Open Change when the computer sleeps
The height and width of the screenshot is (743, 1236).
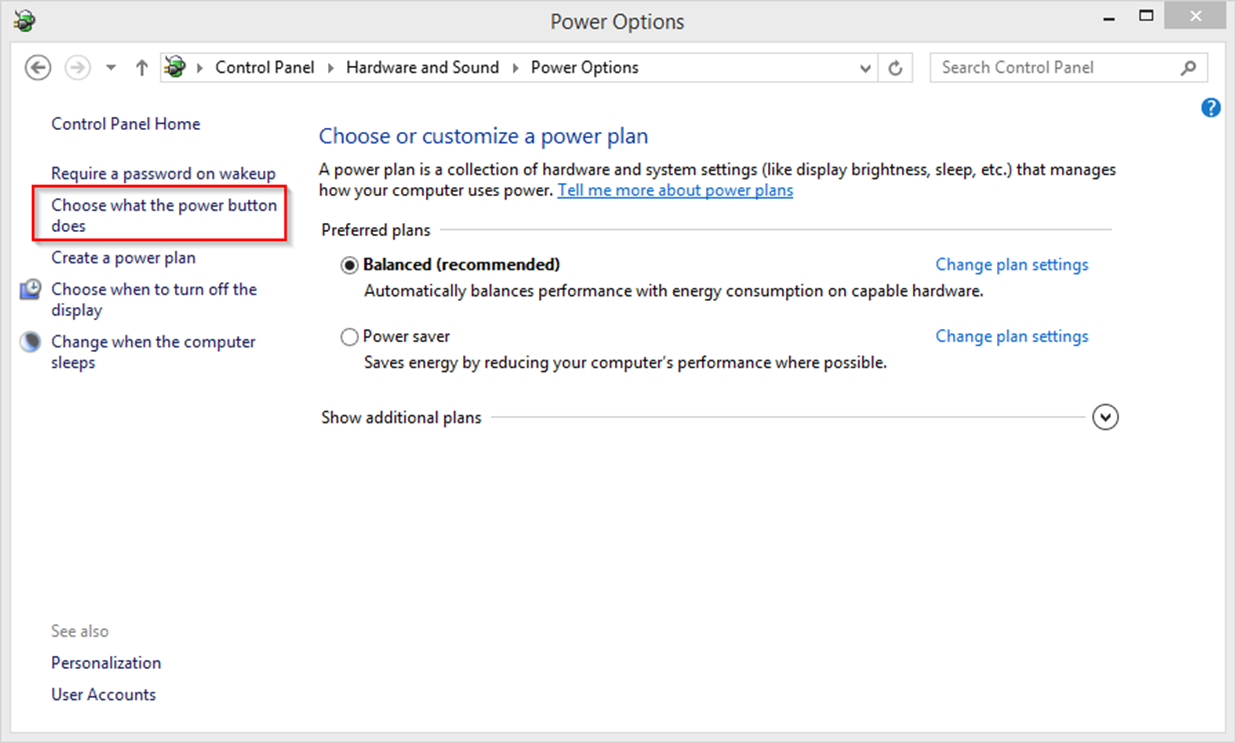[x=153, y=352]
